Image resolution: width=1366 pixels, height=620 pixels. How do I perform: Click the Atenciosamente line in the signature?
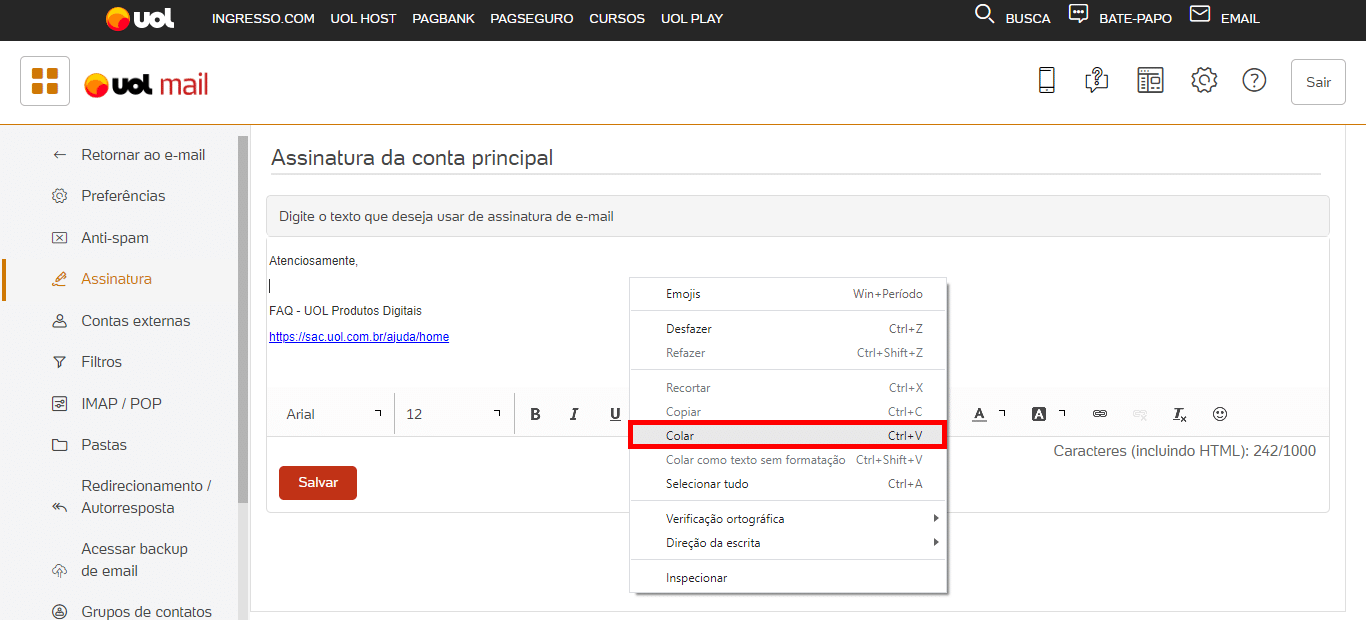[313, 261]
